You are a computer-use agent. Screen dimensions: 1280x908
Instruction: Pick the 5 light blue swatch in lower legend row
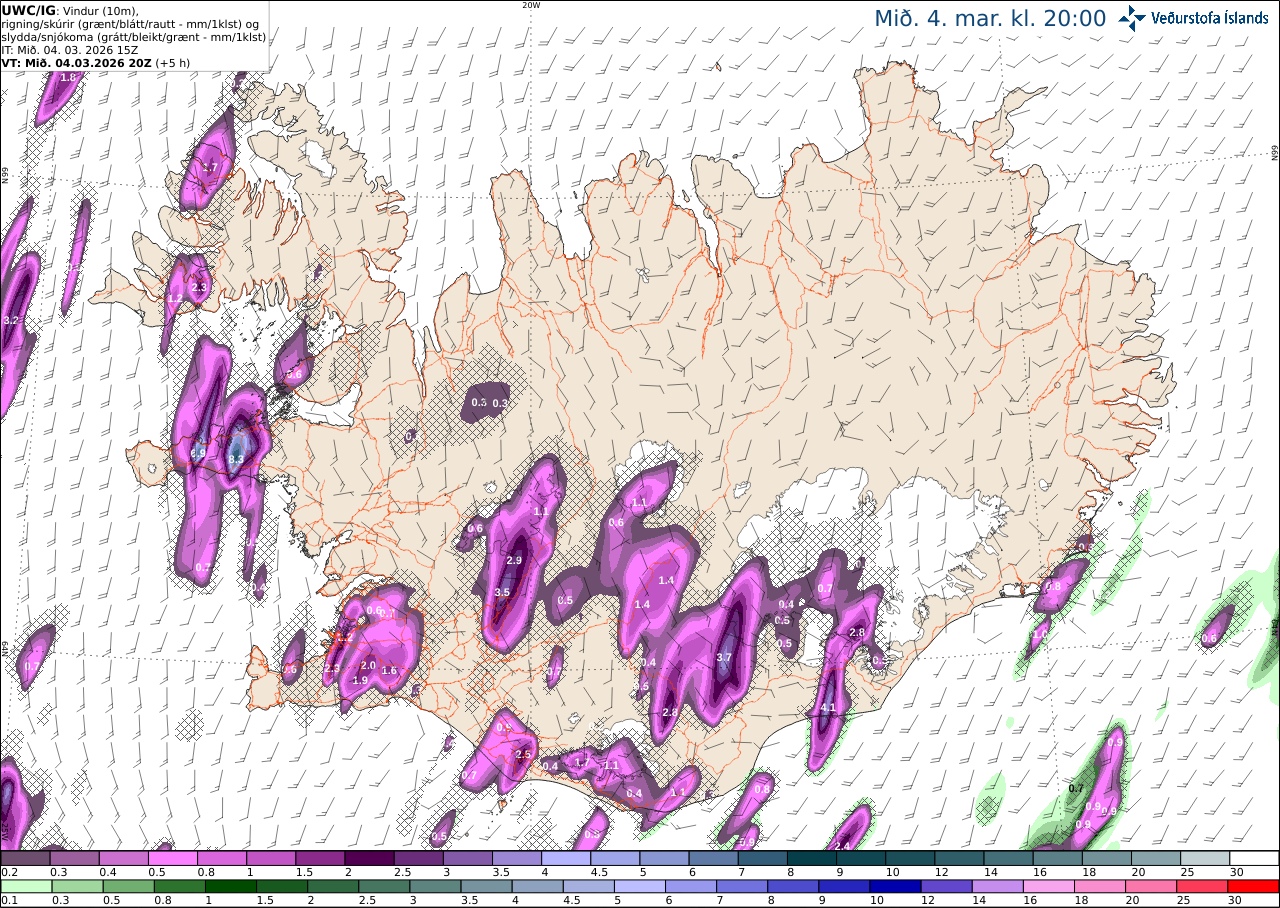[x=640, y=886]
